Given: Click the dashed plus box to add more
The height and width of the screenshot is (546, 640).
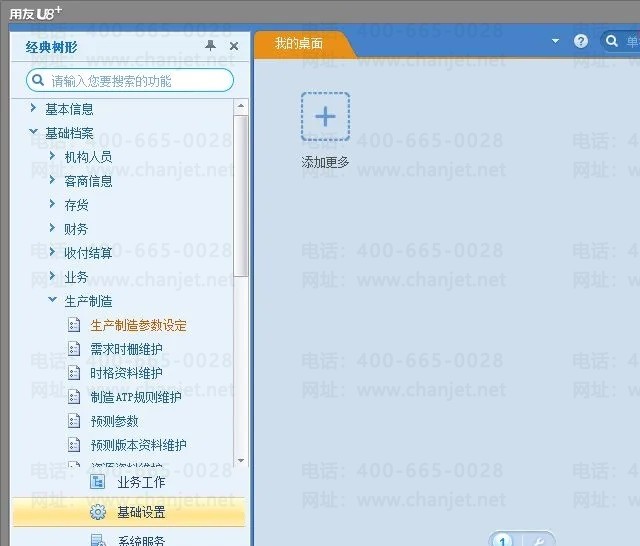Looking at the screenshot, I should coord(325,117).
